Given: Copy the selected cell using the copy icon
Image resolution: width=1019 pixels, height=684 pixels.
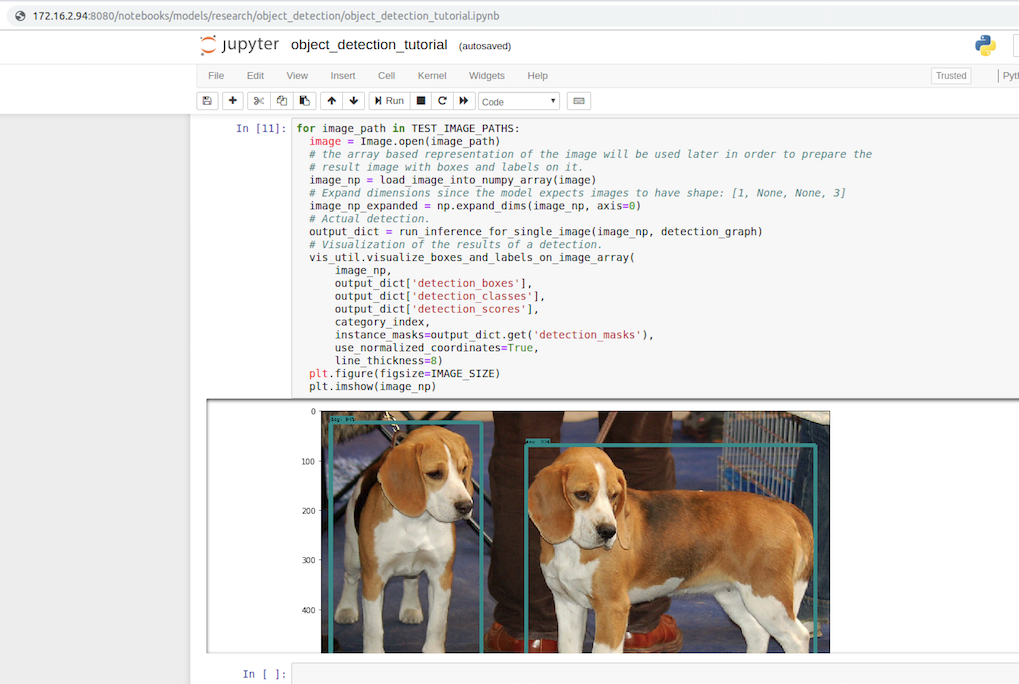Looking at the screenshot, I should coord(281,100).
